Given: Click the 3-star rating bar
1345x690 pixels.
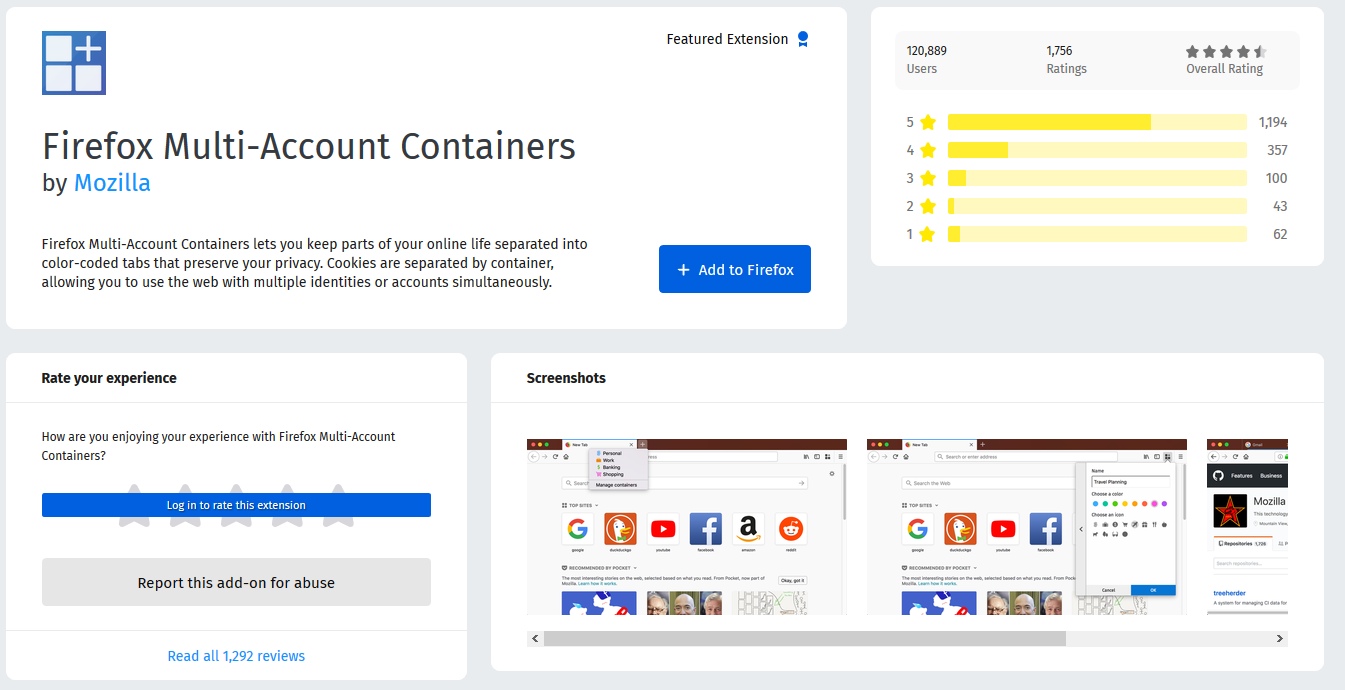Looking at the screenshot, I should (1097, 178).
